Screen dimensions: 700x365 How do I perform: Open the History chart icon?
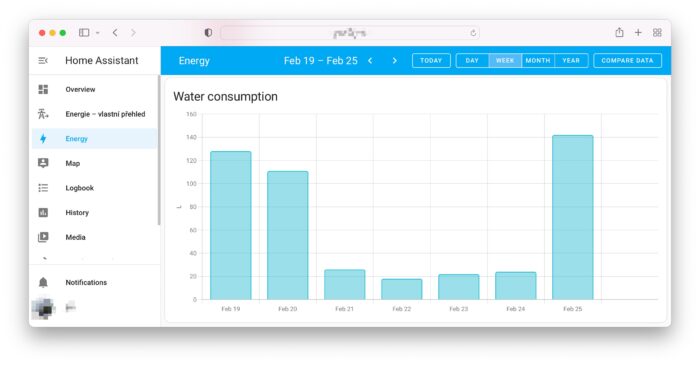click(x=43, y=212)
